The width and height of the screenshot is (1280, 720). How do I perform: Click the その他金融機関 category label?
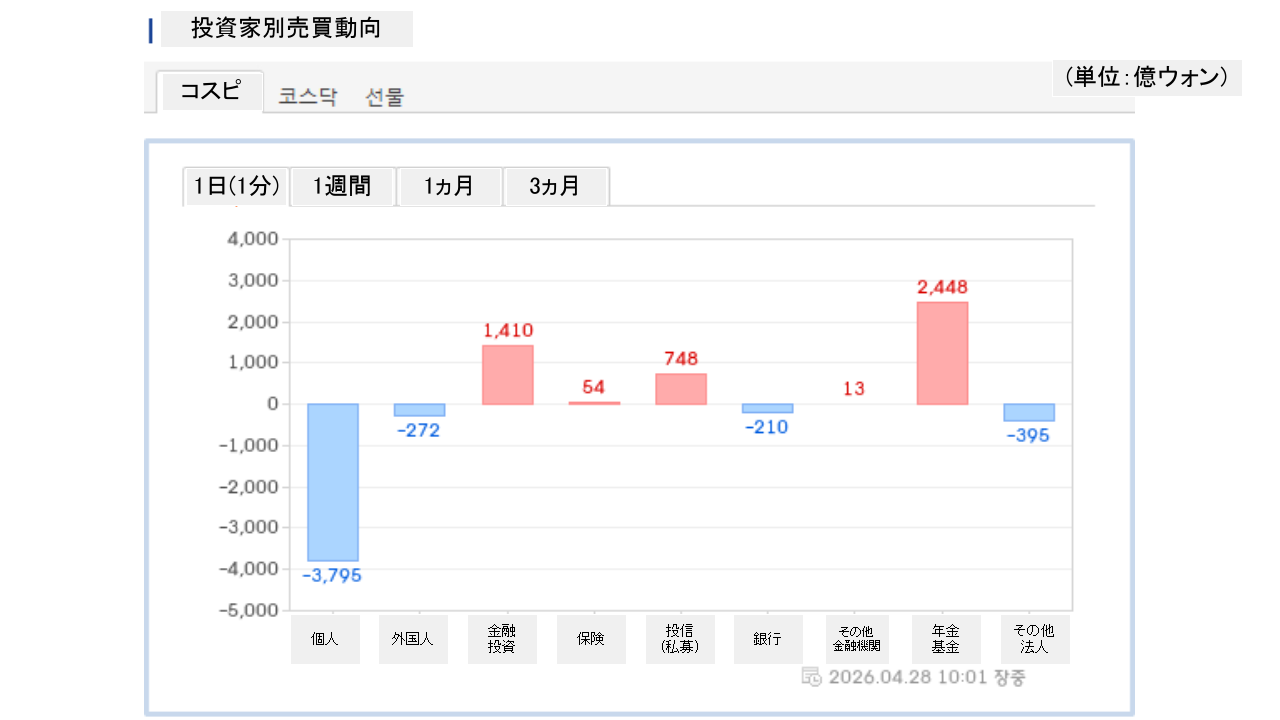[x=856, y=639]
